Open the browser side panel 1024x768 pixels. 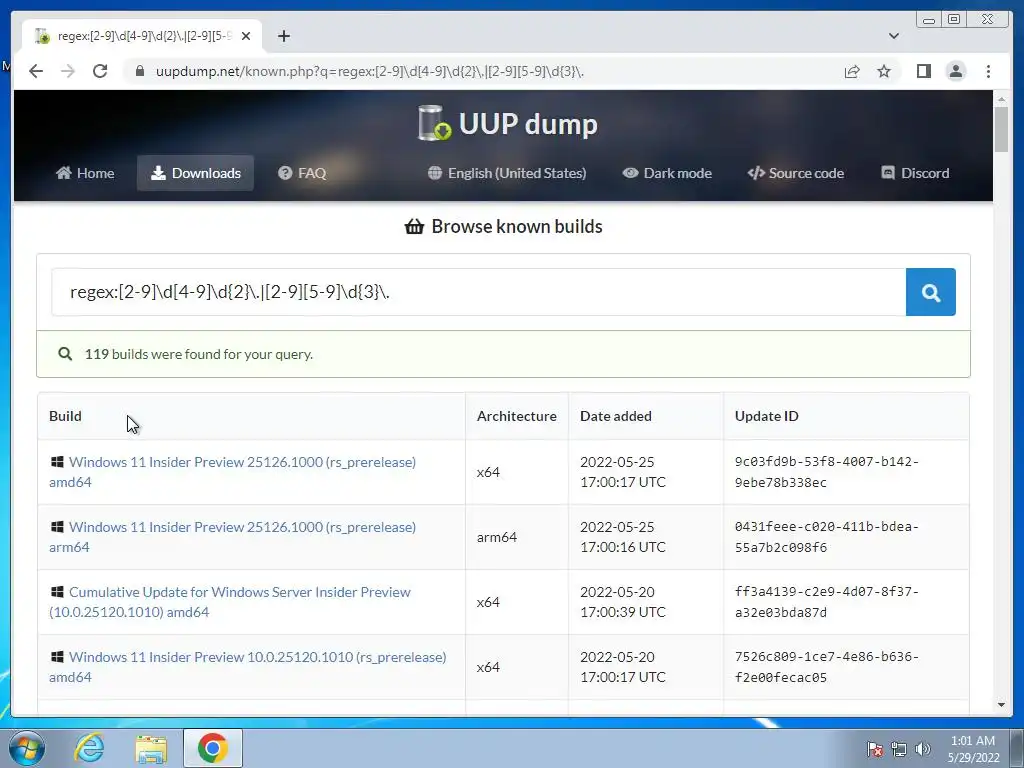point(923,71)
